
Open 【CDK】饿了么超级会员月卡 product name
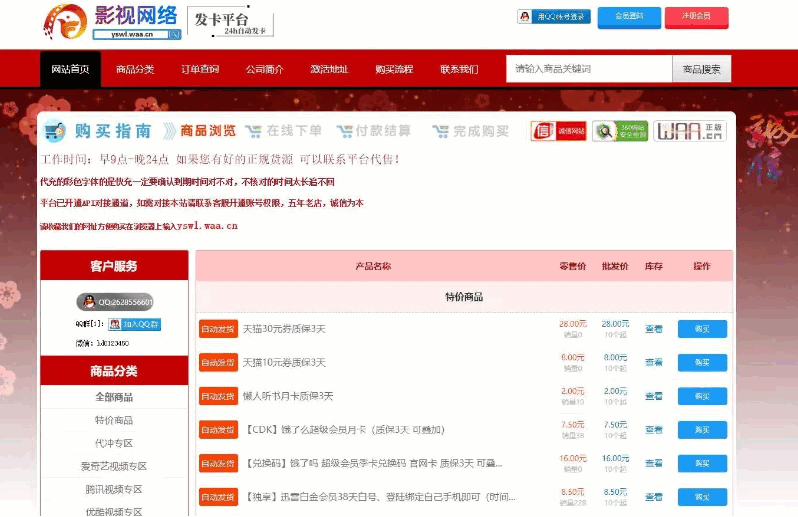344,430
